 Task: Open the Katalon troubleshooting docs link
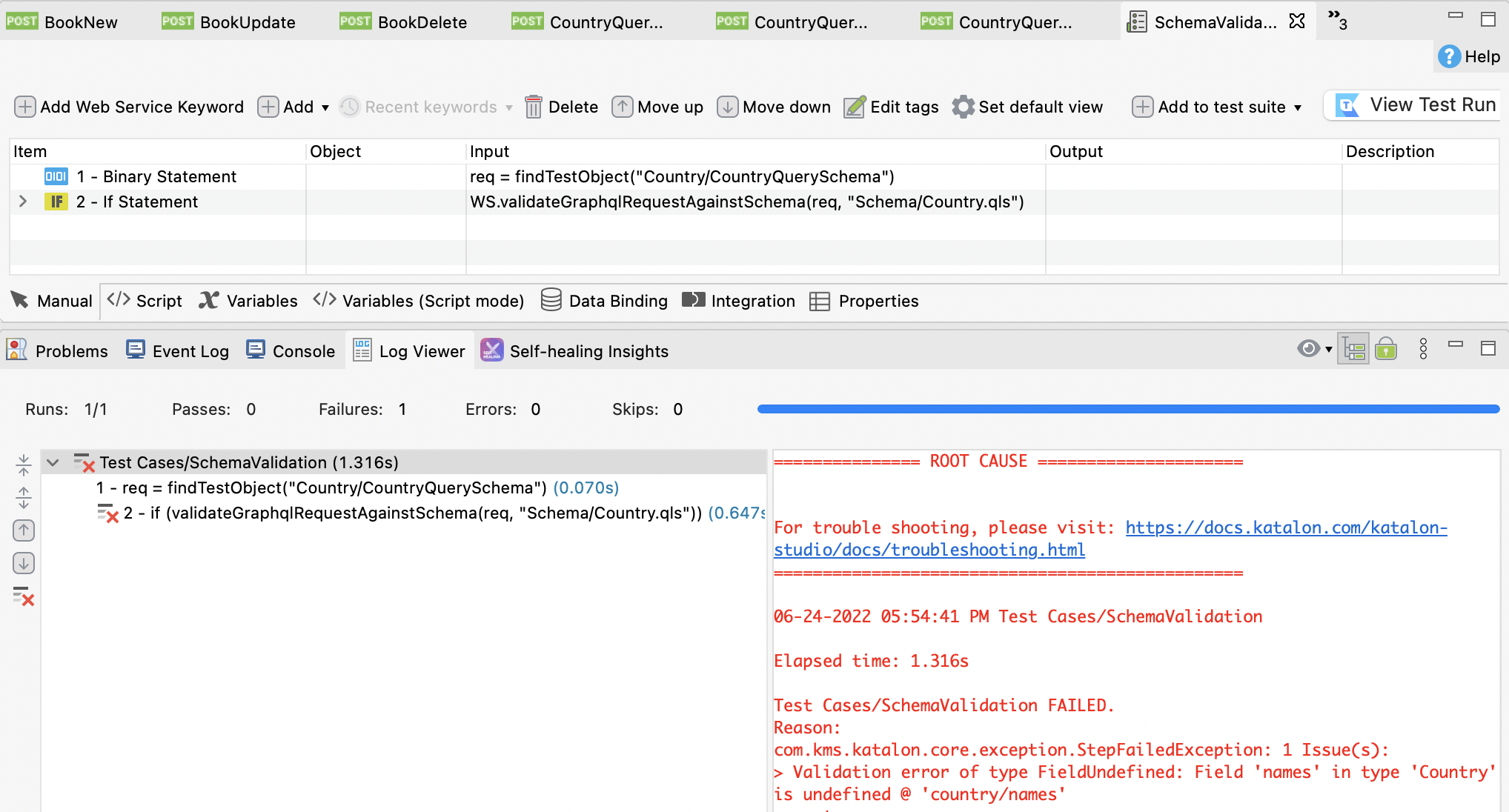1285,528
